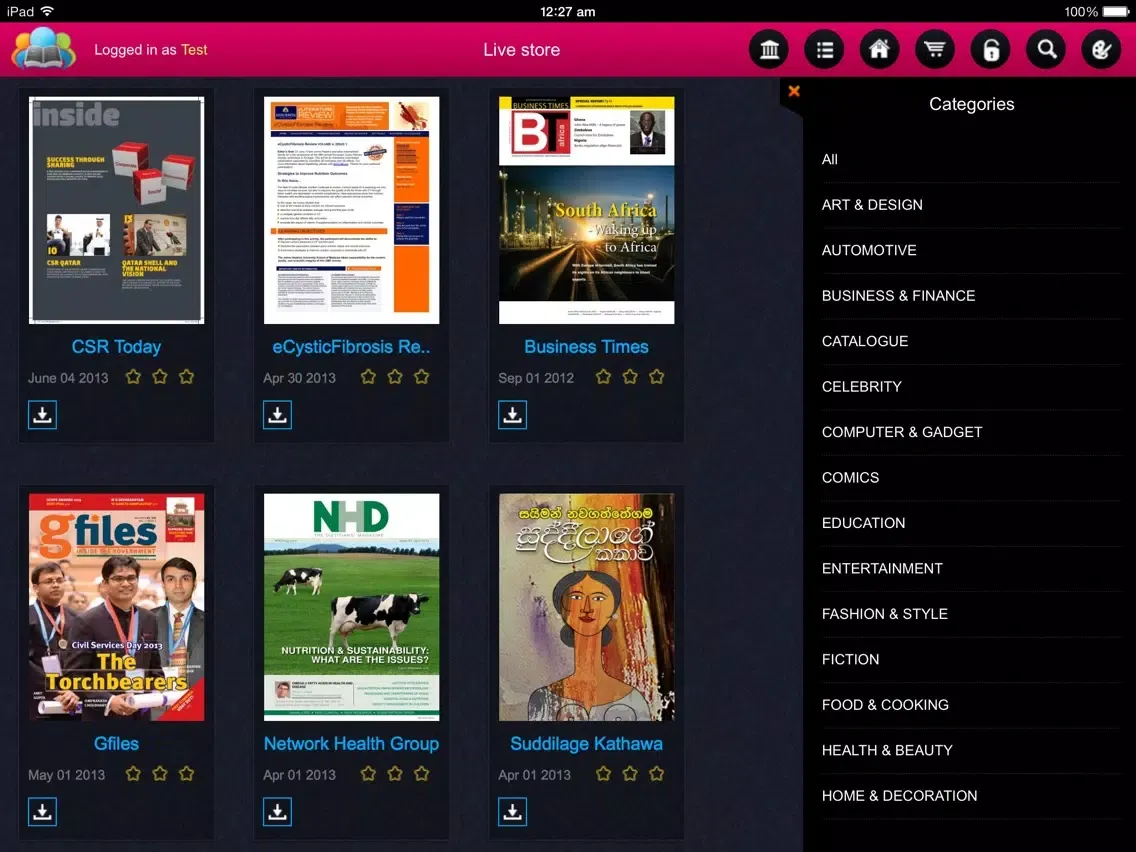
Task: Rate Gfiles with third star
Action: tap(186, 774)
